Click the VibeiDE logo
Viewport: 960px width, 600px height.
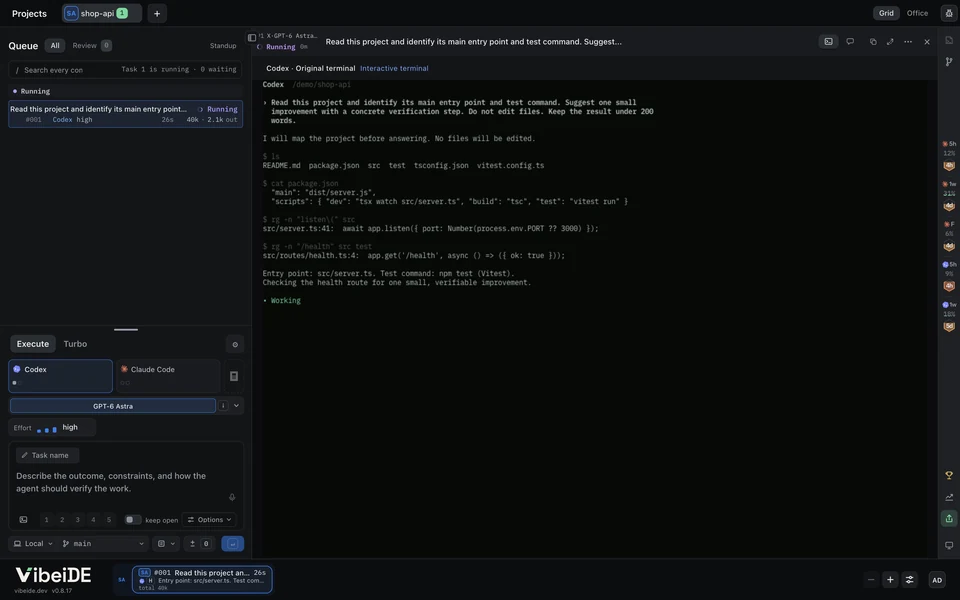(x=53, y=575)
